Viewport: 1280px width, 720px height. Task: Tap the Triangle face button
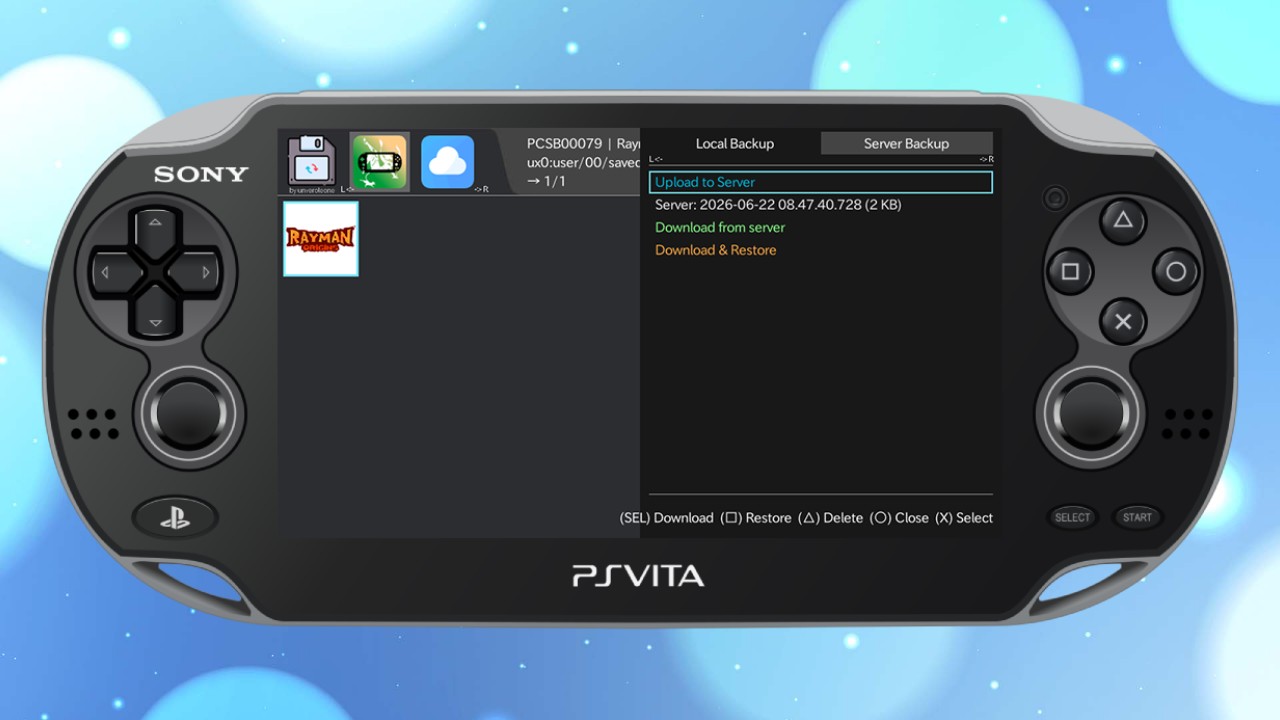point(1123,220)
